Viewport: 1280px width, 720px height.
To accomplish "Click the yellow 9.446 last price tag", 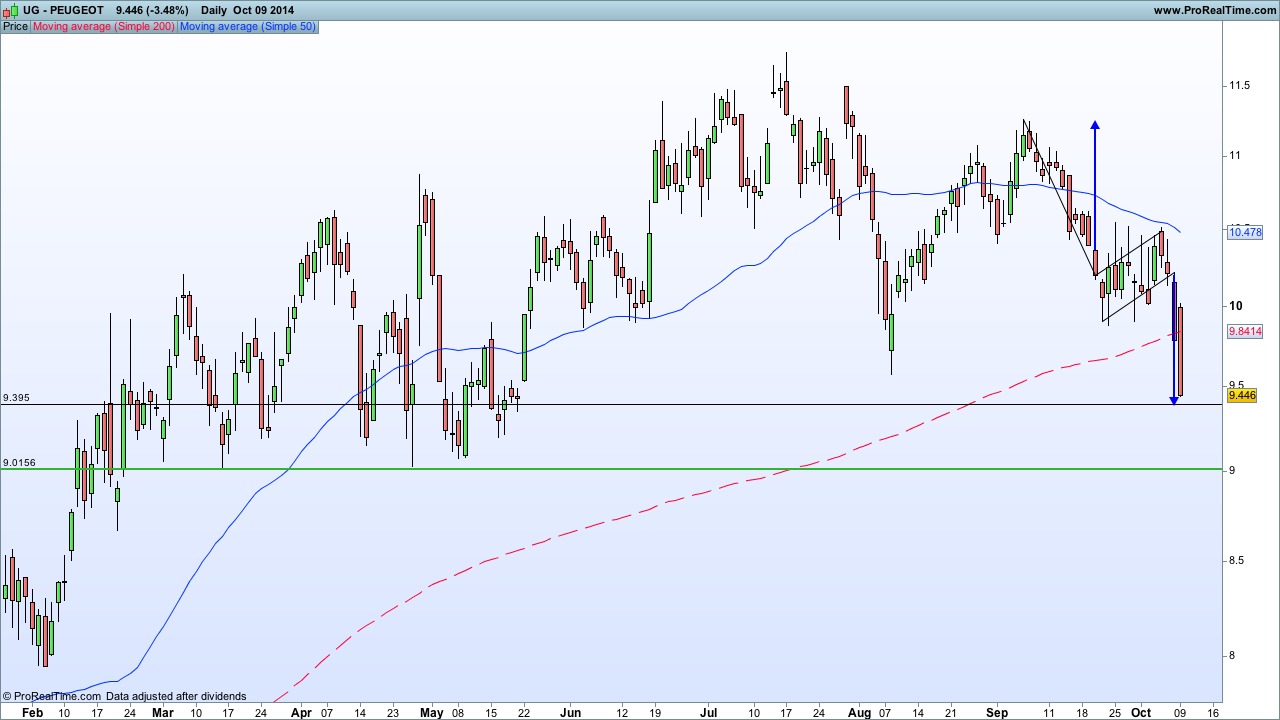I will pyautogui.click(x=1241, y=396).
